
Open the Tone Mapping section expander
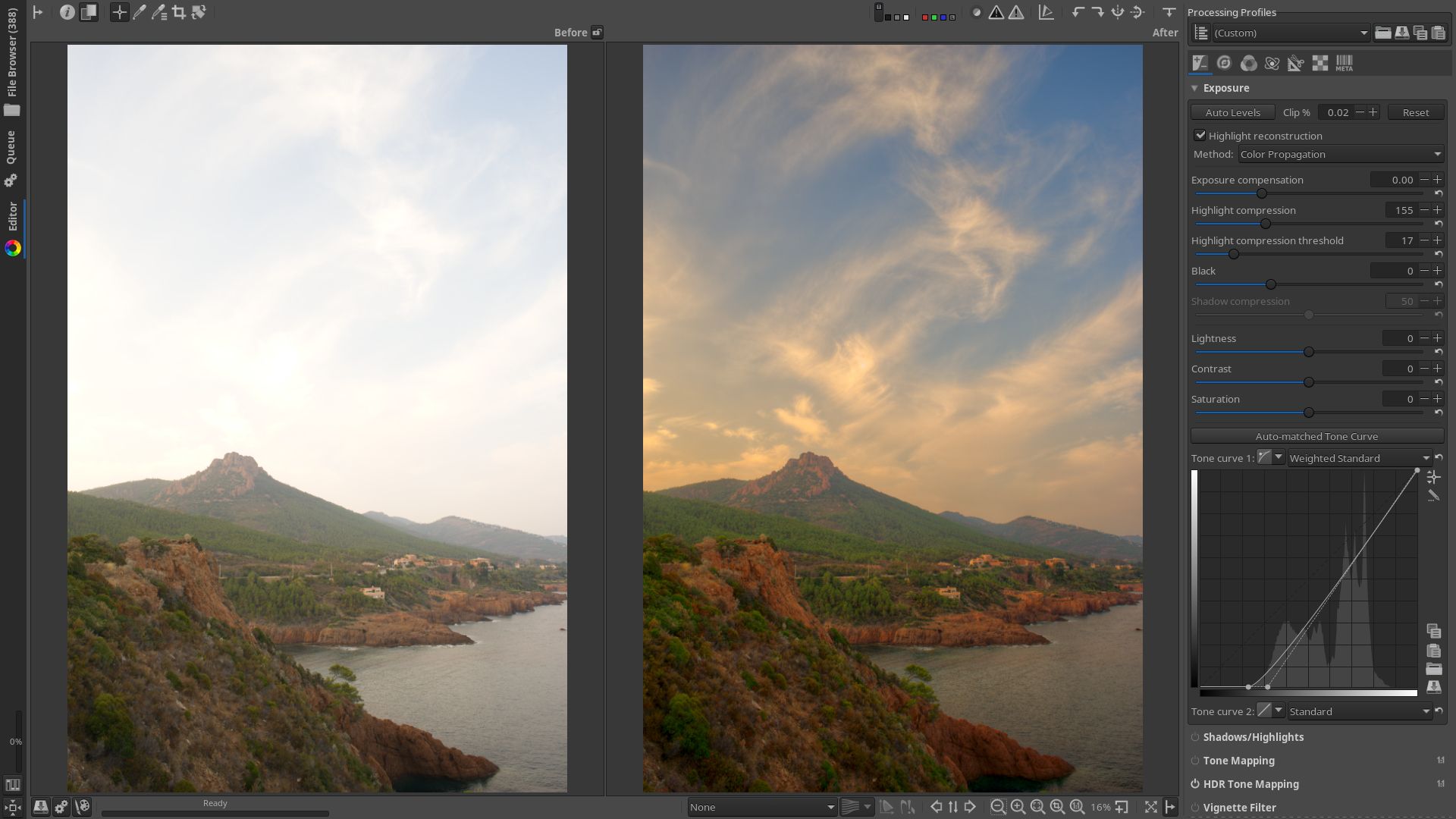pos(1239,760)
